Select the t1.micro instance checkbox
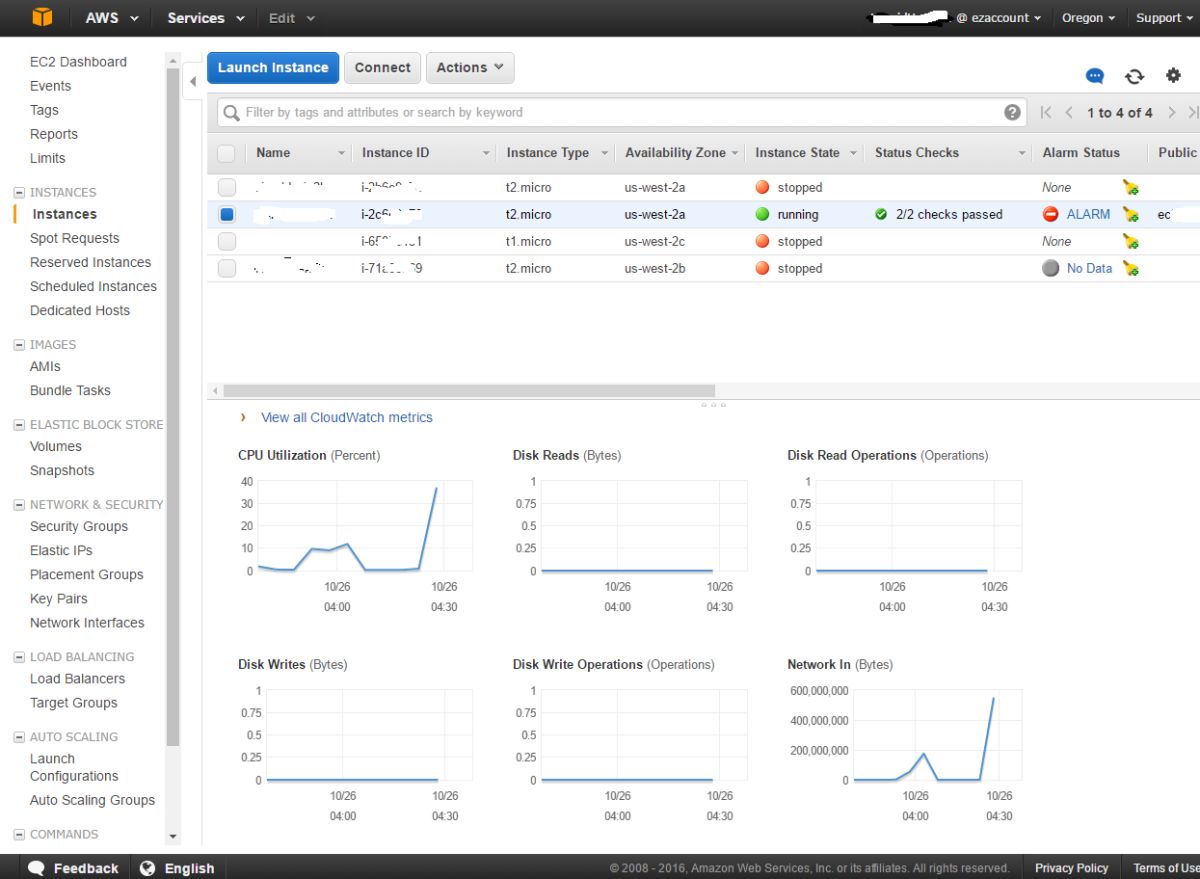This screenshot has height=879, width=1200. pyautogui.click(x=227, y=241)
